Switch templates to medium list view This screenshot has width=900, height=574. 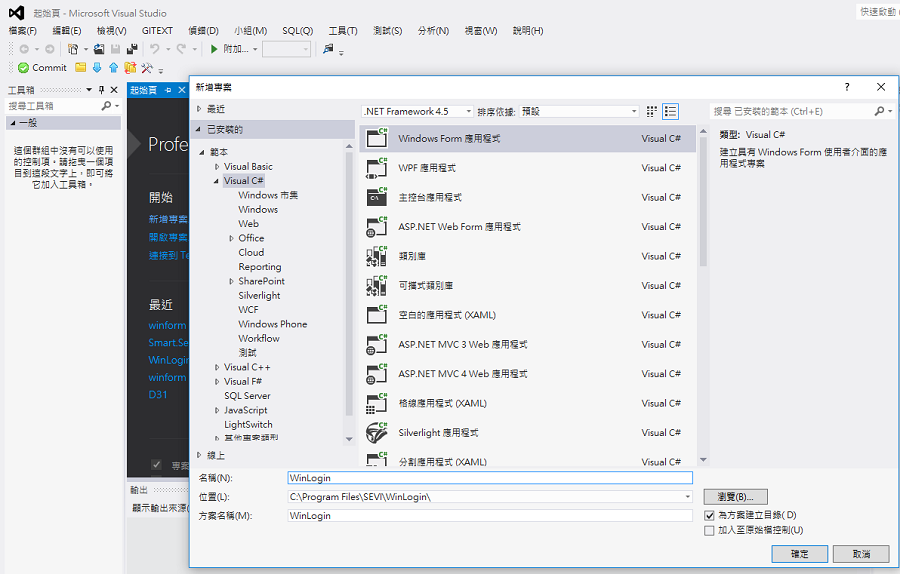670,111
